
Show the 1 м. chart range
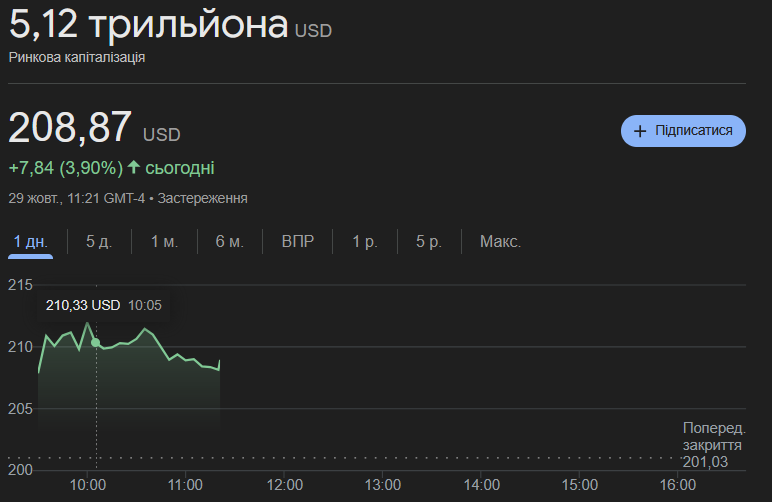click(x=165, y=241)
